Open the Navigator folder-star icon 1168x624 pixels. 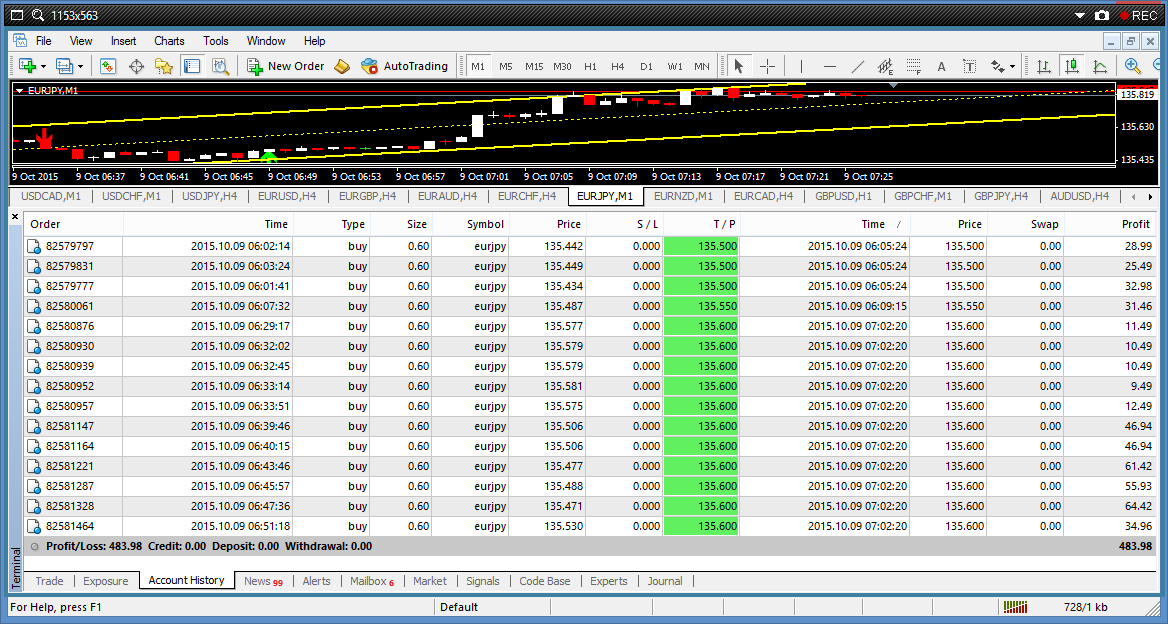(164, 66)
